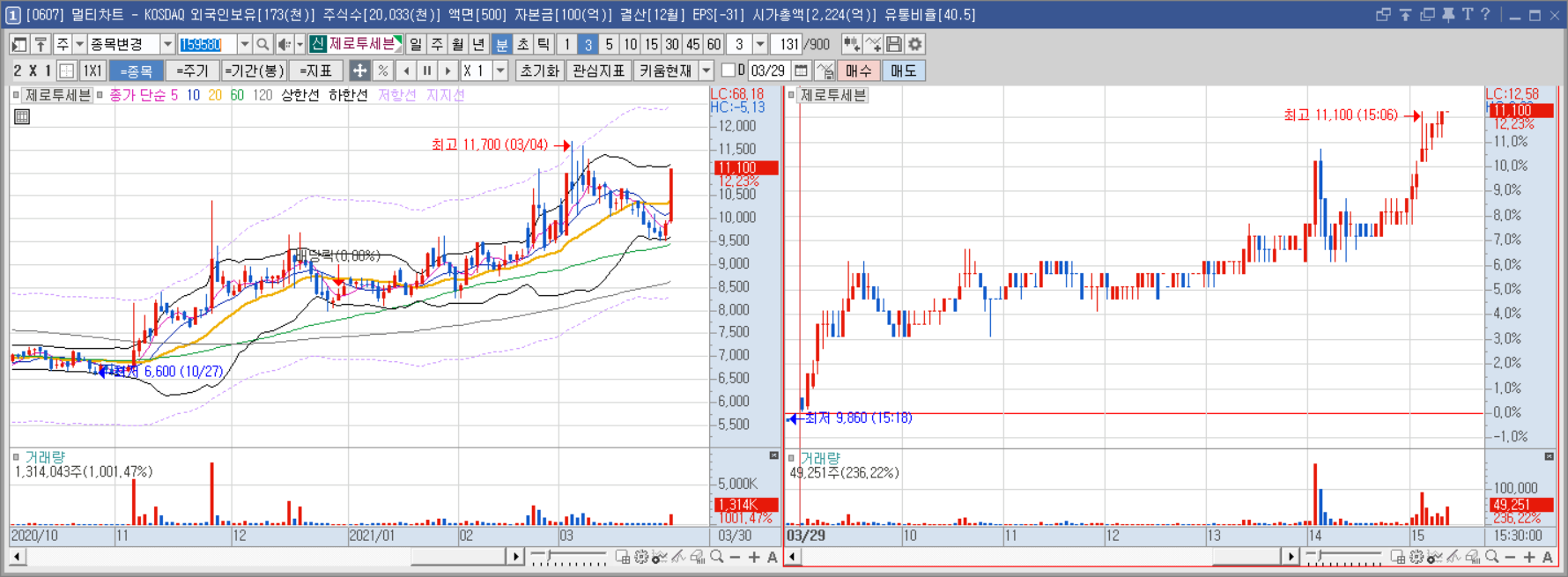Toggle the D checkbox next to date
This screenshot has height=577, width=1568.
[728, 70]
